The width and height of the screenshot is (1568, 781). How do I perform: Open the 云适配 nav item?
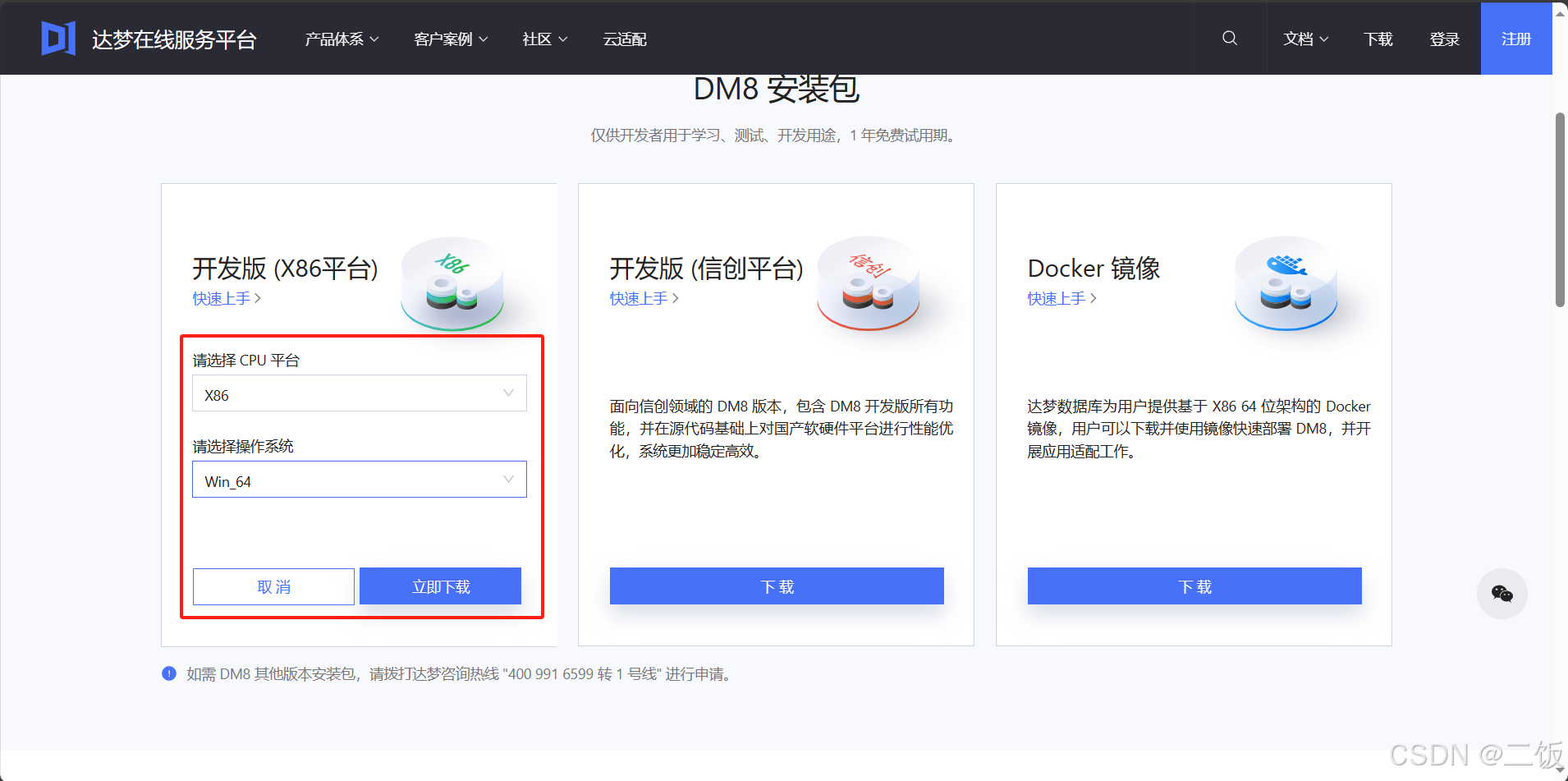[625, 39]
